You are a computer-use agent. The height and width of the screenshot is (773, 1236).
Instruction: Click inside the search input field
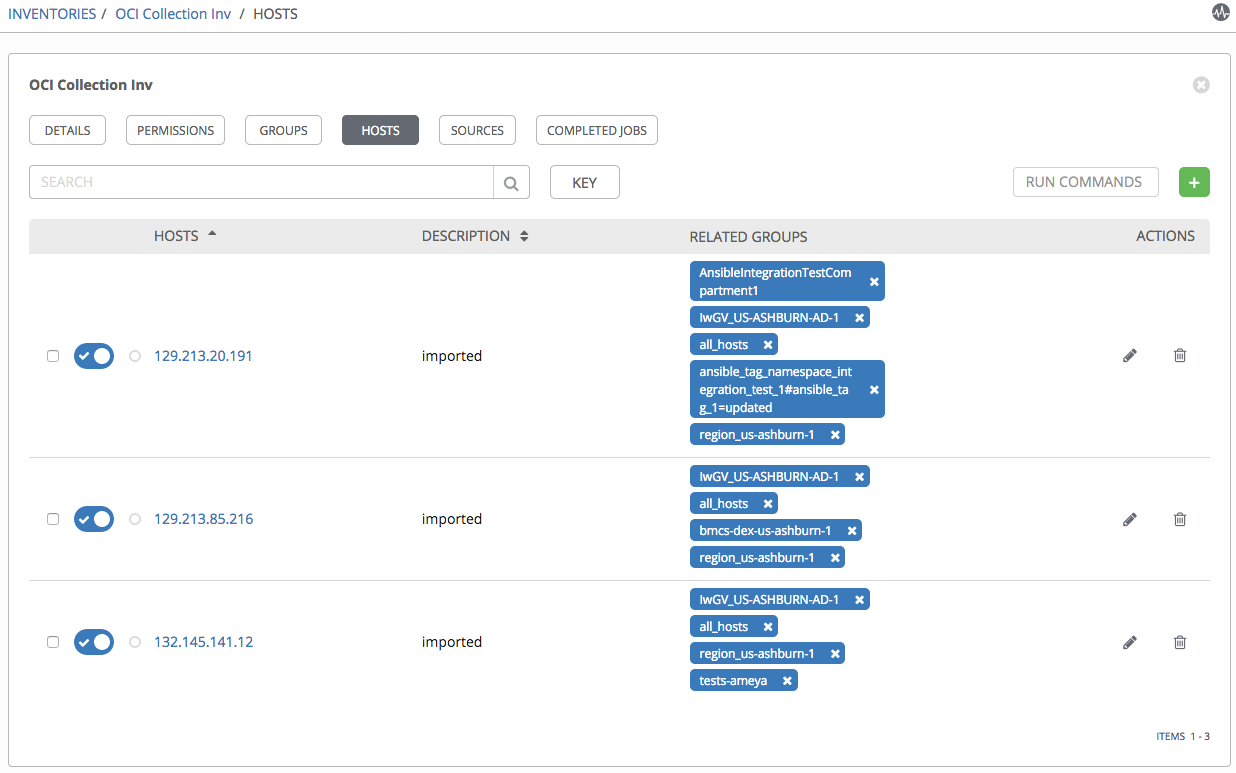tap(260, 182)
